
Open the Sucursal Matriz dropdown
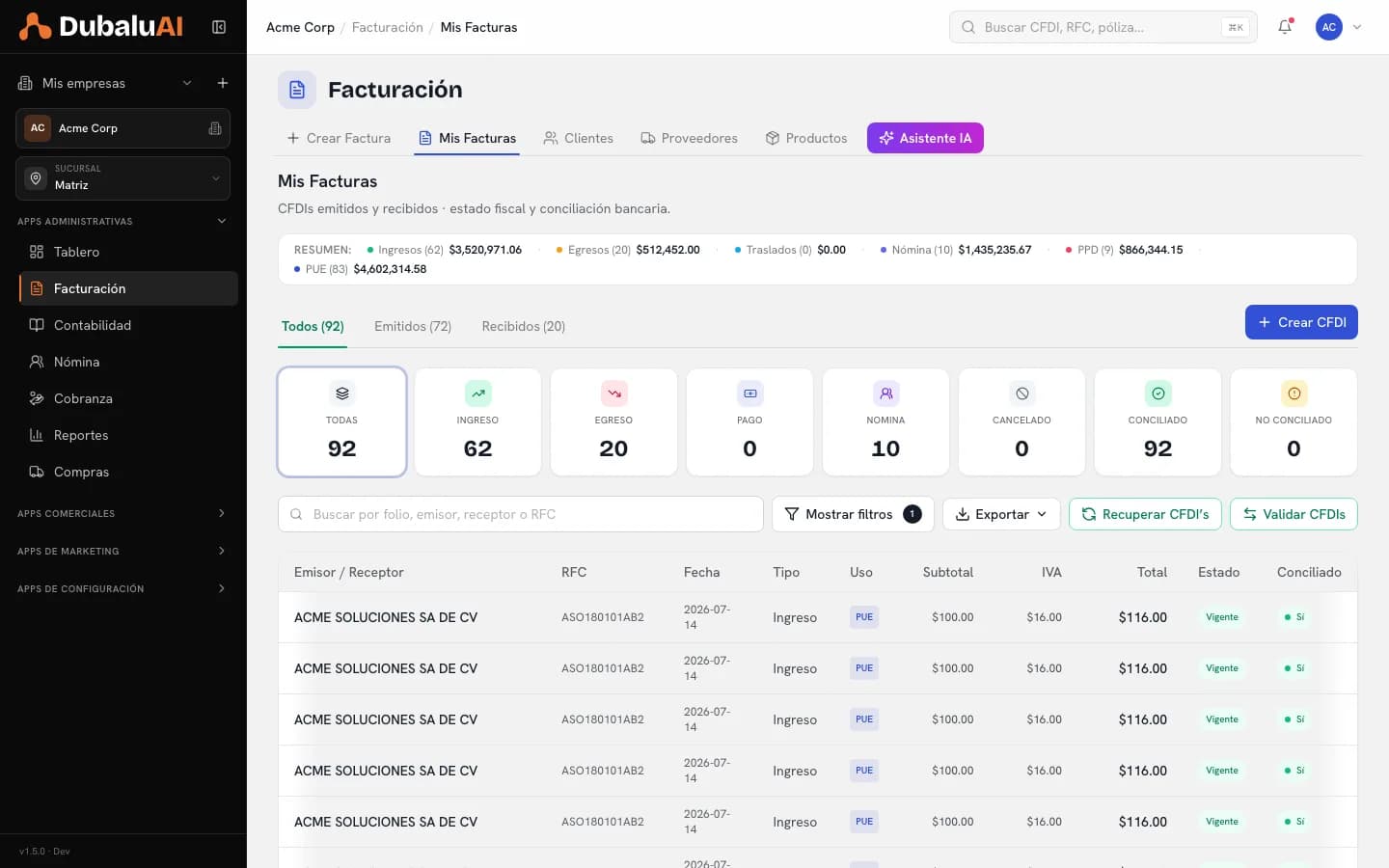(123, 178)
